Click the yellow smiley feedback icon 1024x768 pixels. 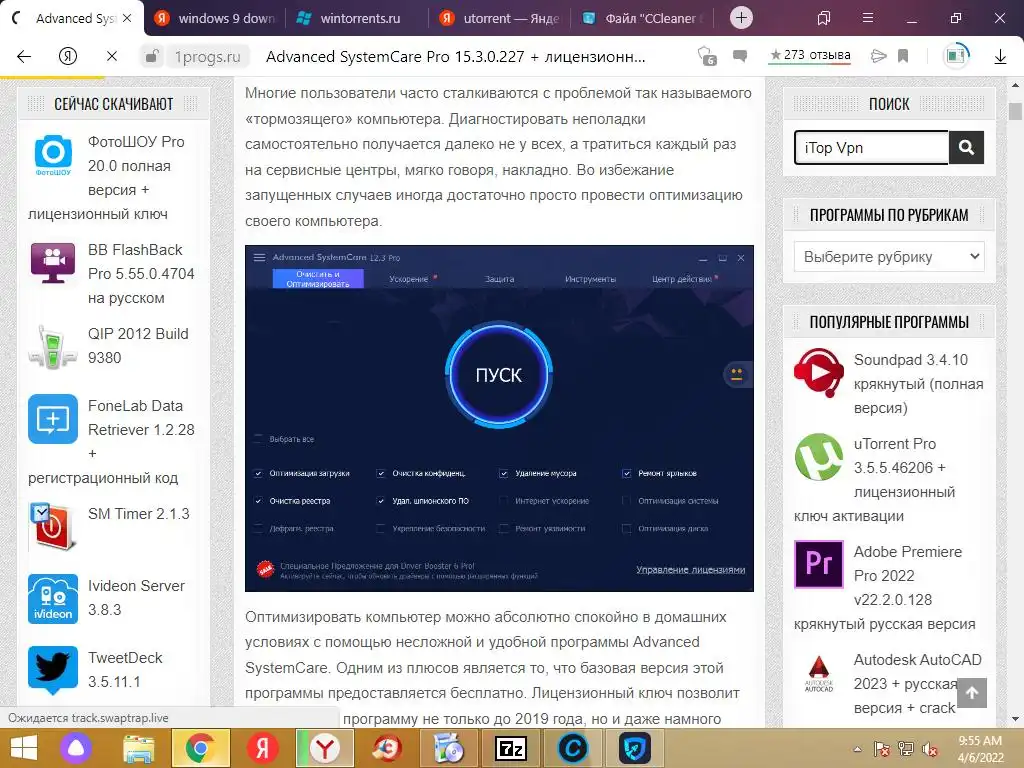pyautogui.click(x=737, y=374)
